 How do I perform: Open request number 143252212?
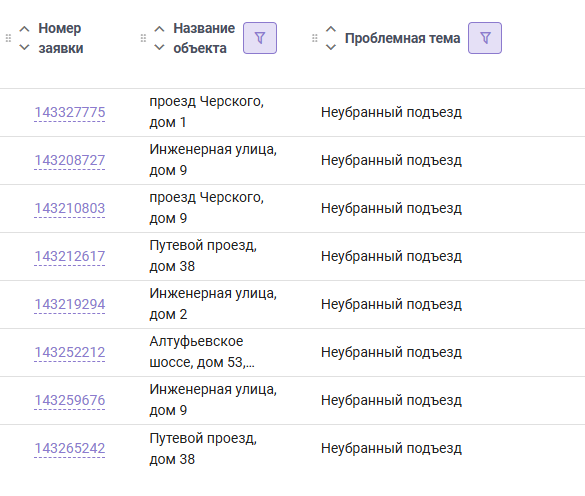tap(70, 352)
